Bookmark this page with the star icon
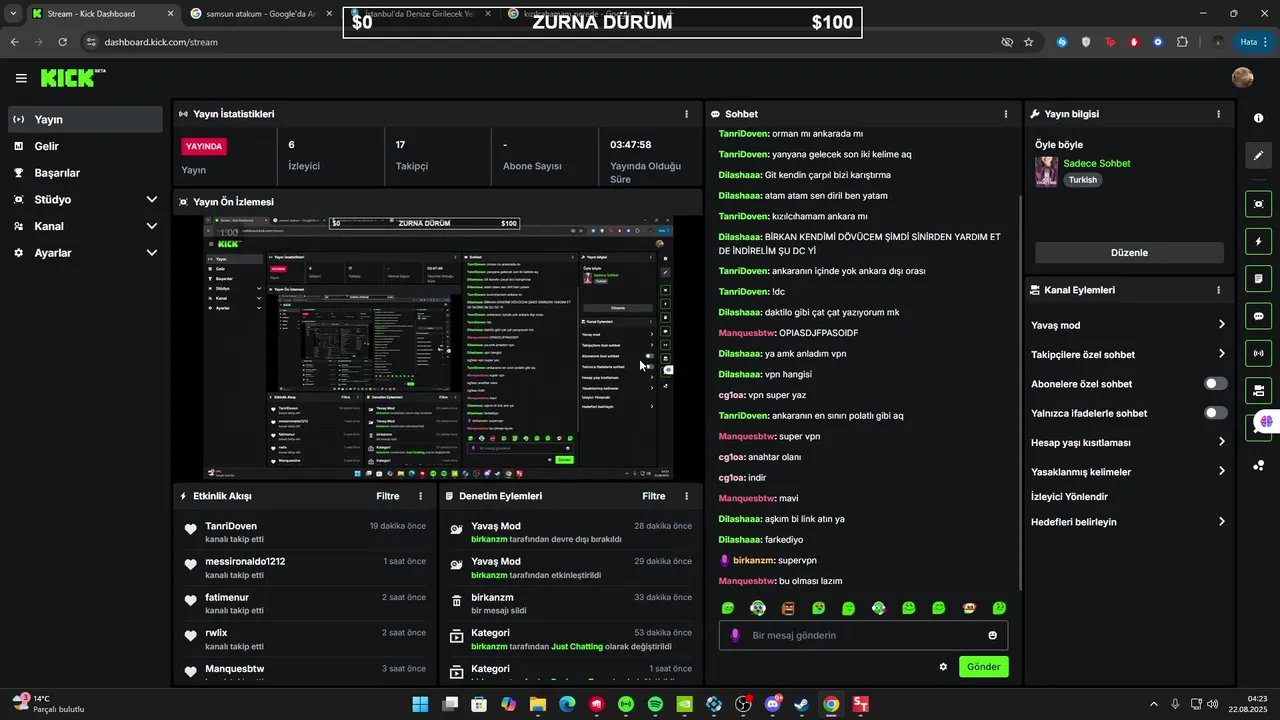This screenshot has width=1280, height=720. [x=1028, y=42]
